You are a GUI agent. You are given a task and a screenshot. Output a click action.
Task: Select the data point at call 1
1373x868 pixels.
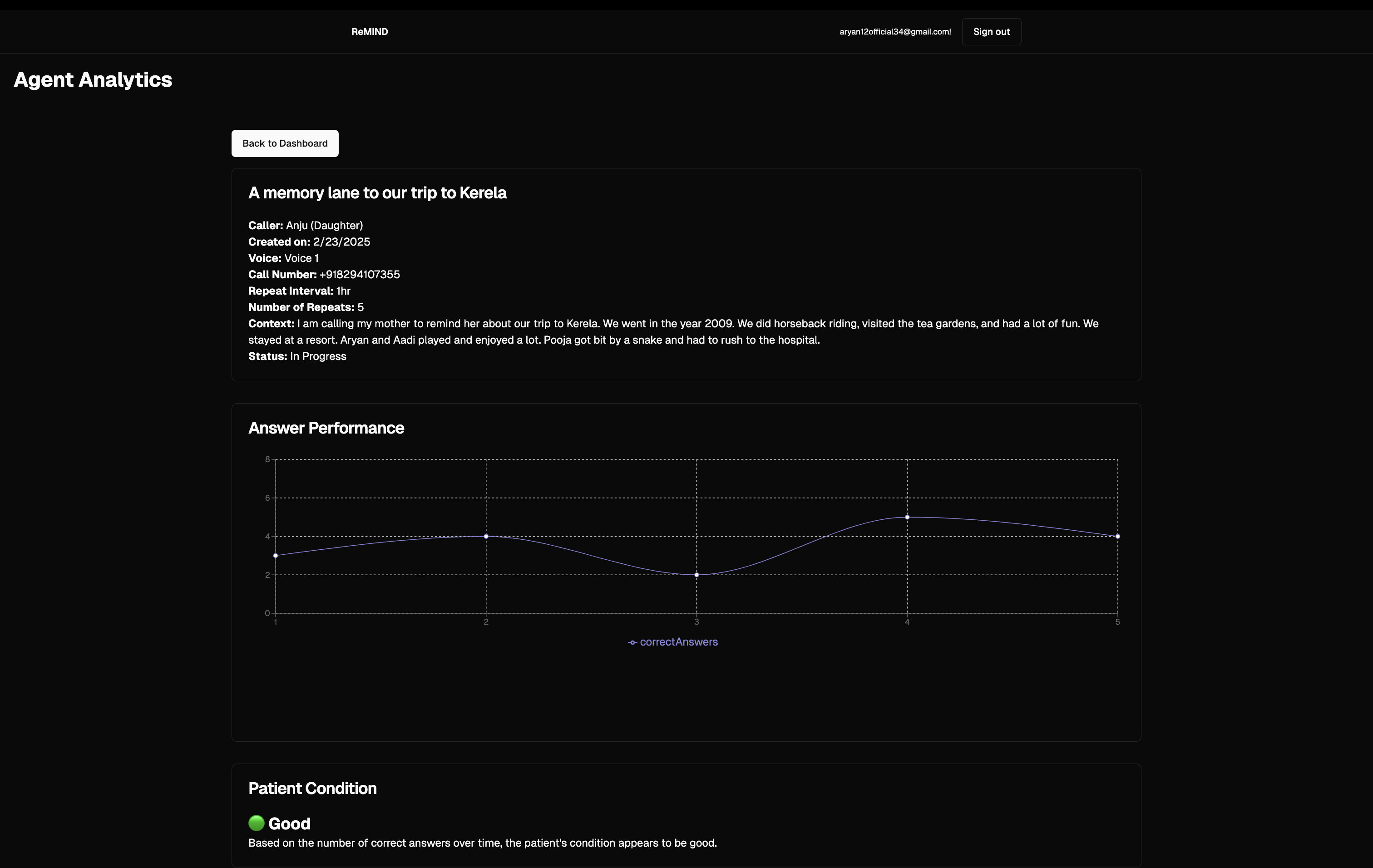point(276,556)
